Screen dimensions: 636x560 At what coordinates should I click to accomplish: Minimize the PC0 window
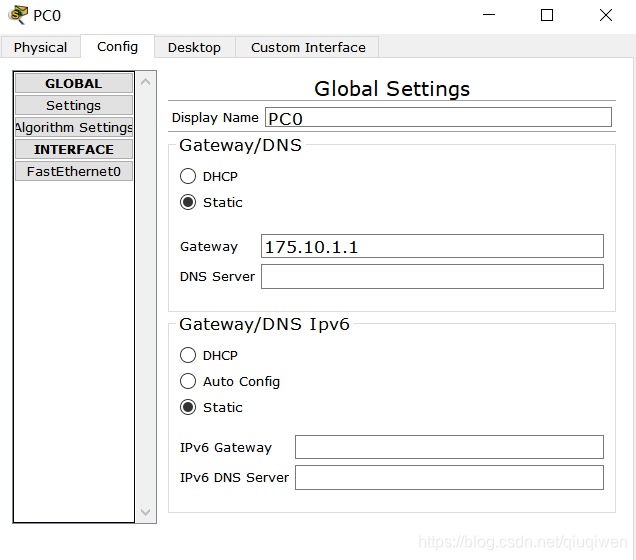pyautogui.click(x=489, y=15)
